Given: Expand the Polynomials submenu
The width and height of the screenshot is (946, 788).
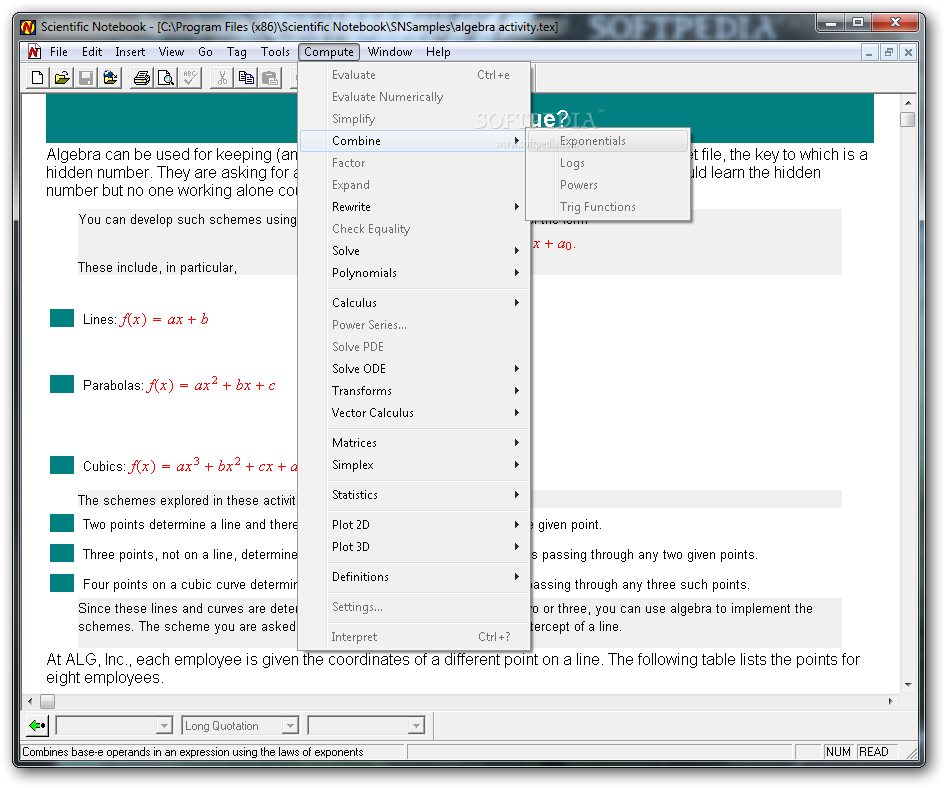Looking at the screenshot, I should pos(415,273).
